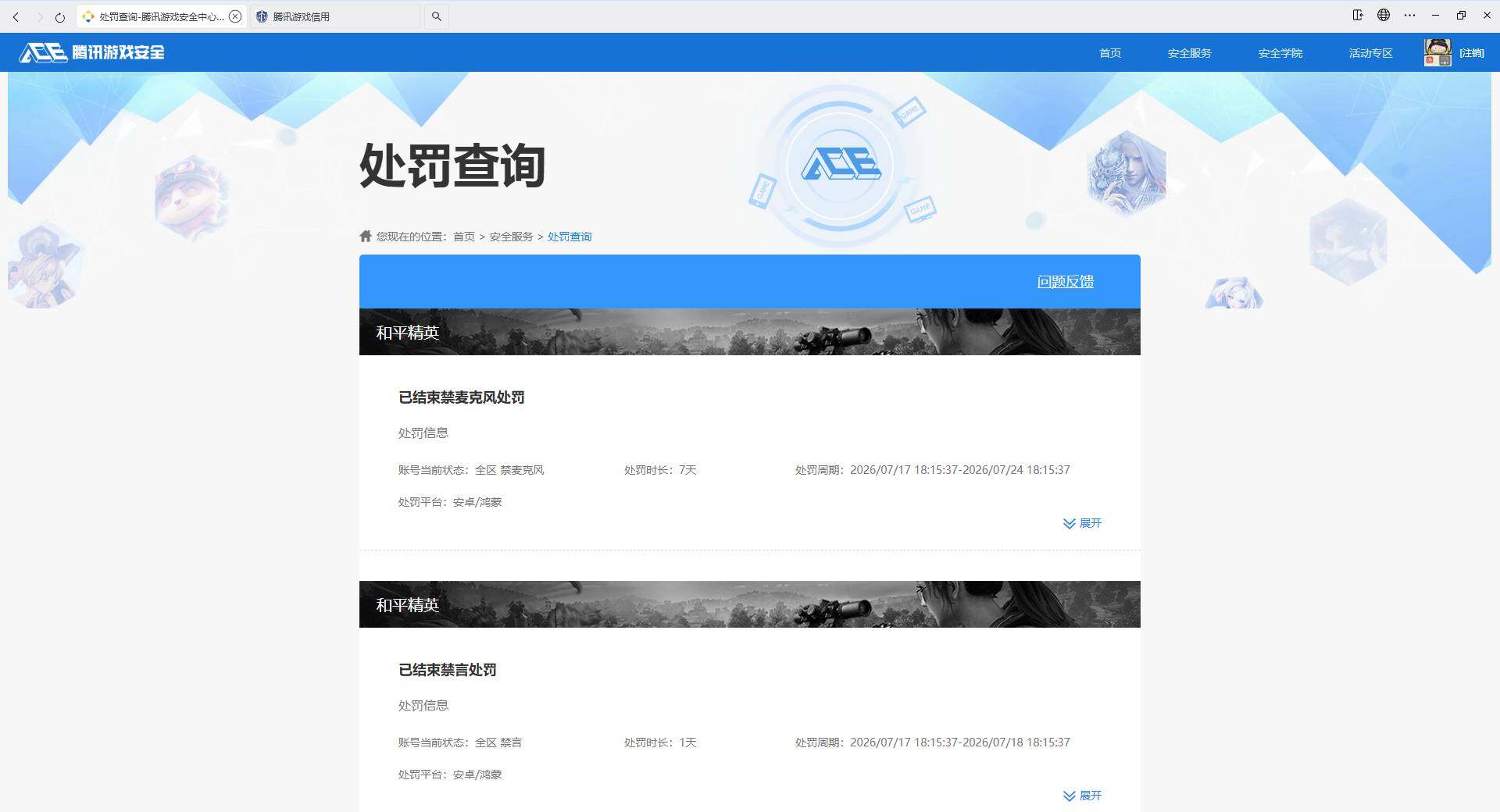Click 账号当前状态：全区 禁麦克风 text
The height and width of the screenshot is (812, 1500).
(471, 470)
